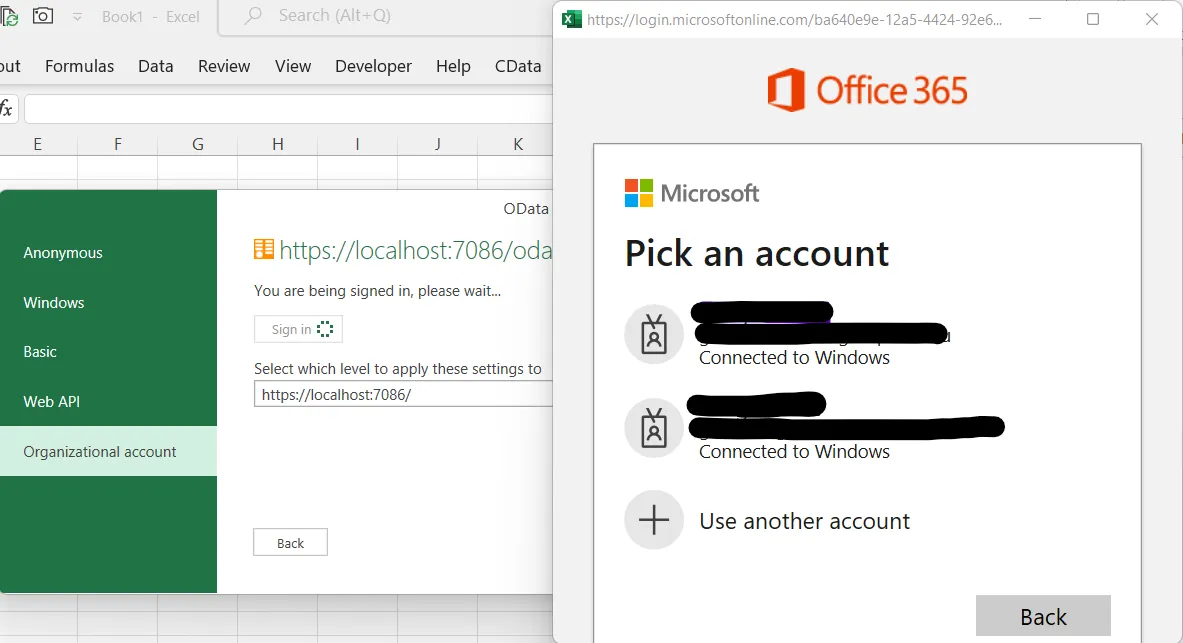Click the Microsoft four-square logo
Screen dimensions: 1183x643
click(x=639, y=193)
